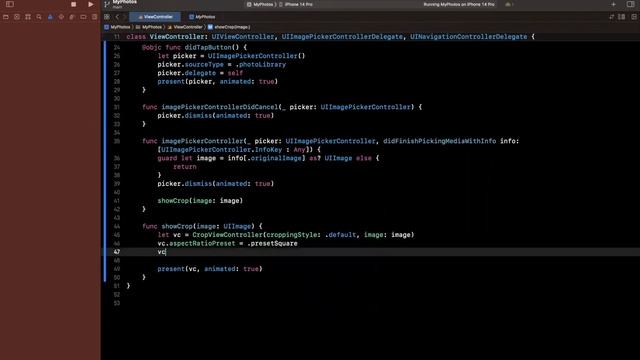The height and width of the screenshot is (360, 640).
Task: Open the Breakpoint navigator
Action: coord(83,17)
